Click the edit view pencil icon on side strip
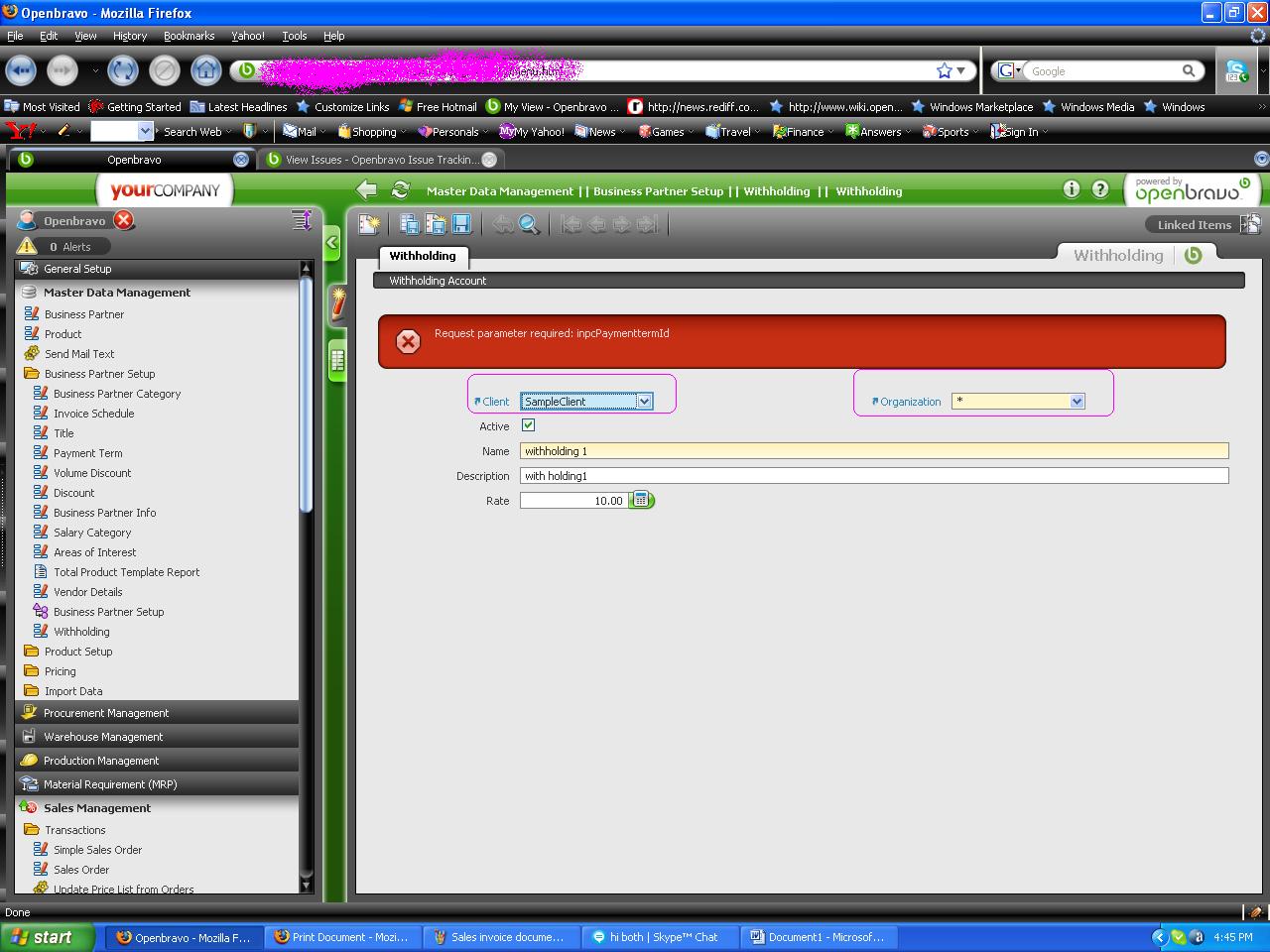The width and height of the screenshot is (1270, 952). [337, 303]
